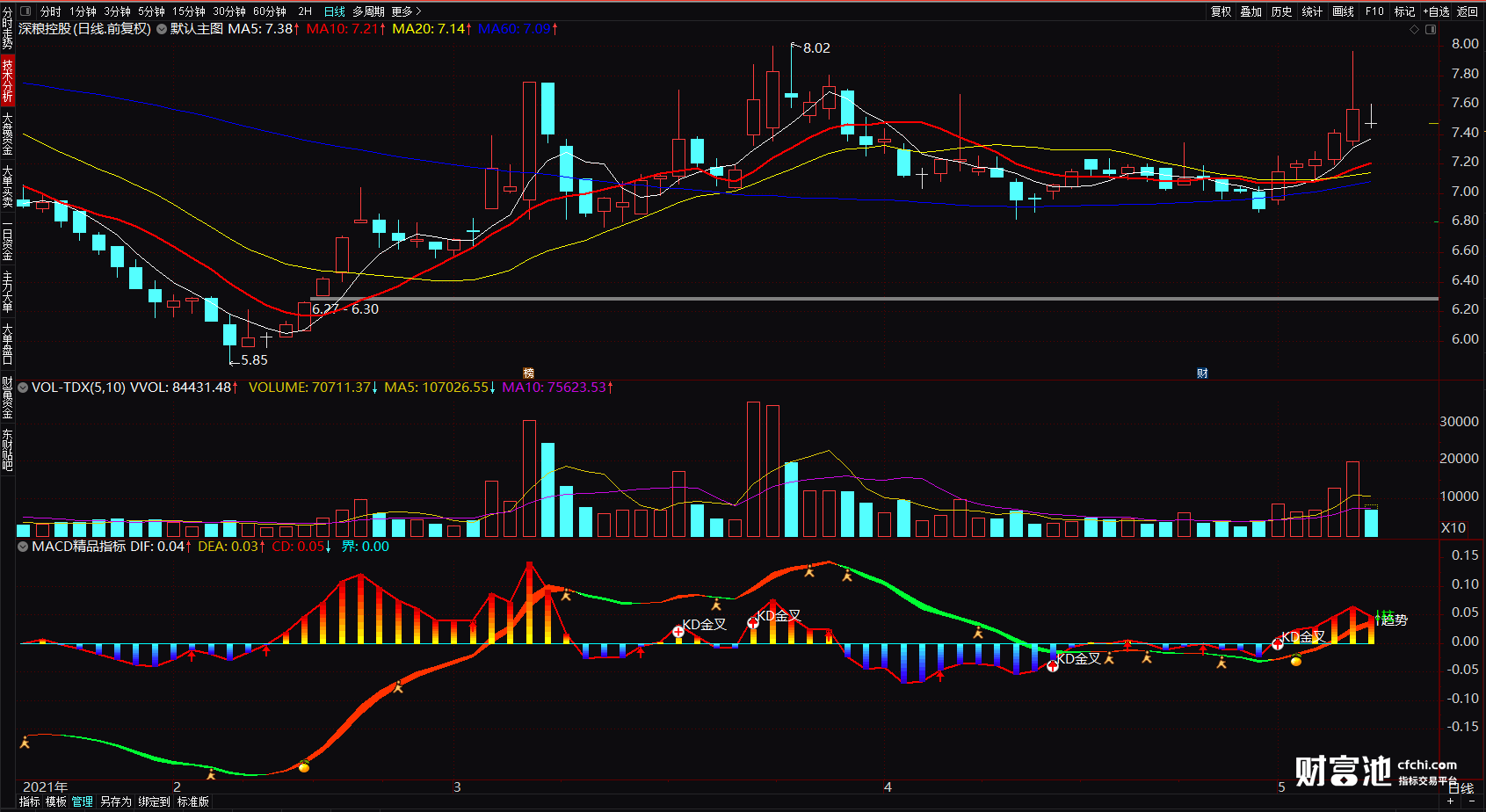Viewport: 1486px width, 812px height.
Task: Open the 多周期 multi-period view
Action: [368, 11]
